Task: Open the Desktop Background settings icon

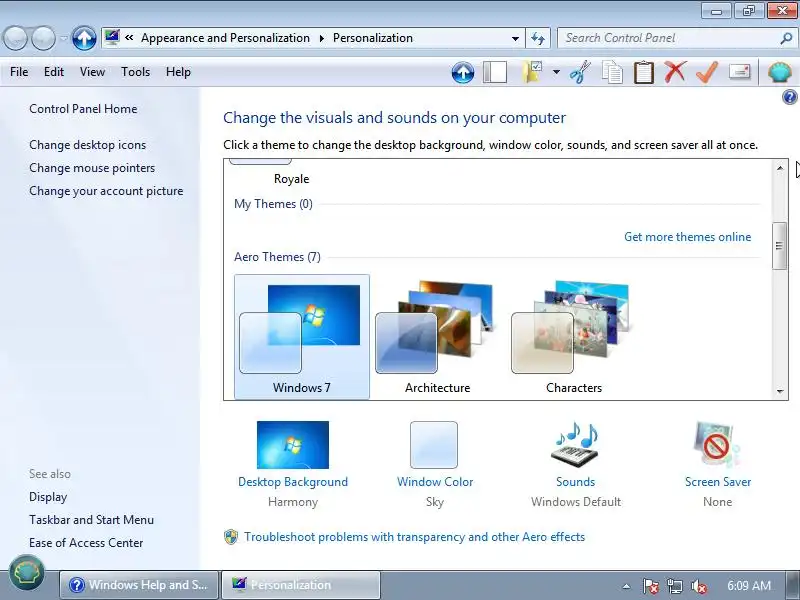Action: (293, 445)
